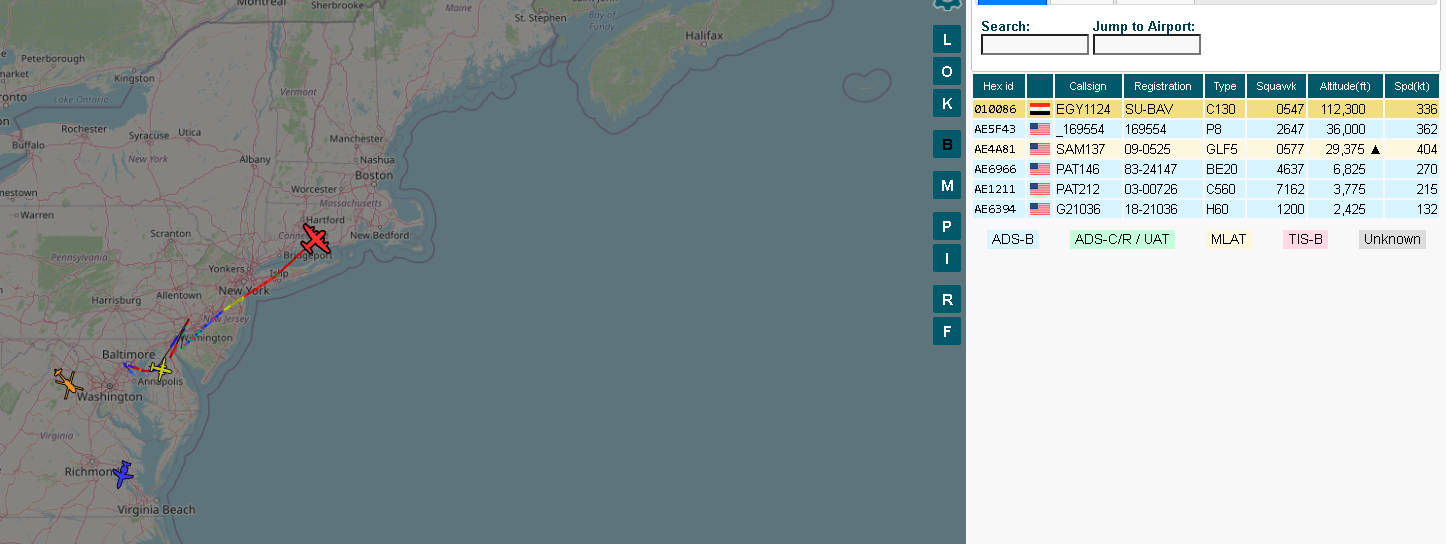
Task: Select the _169554 callsign row
Action: (x=1206, y=129)
